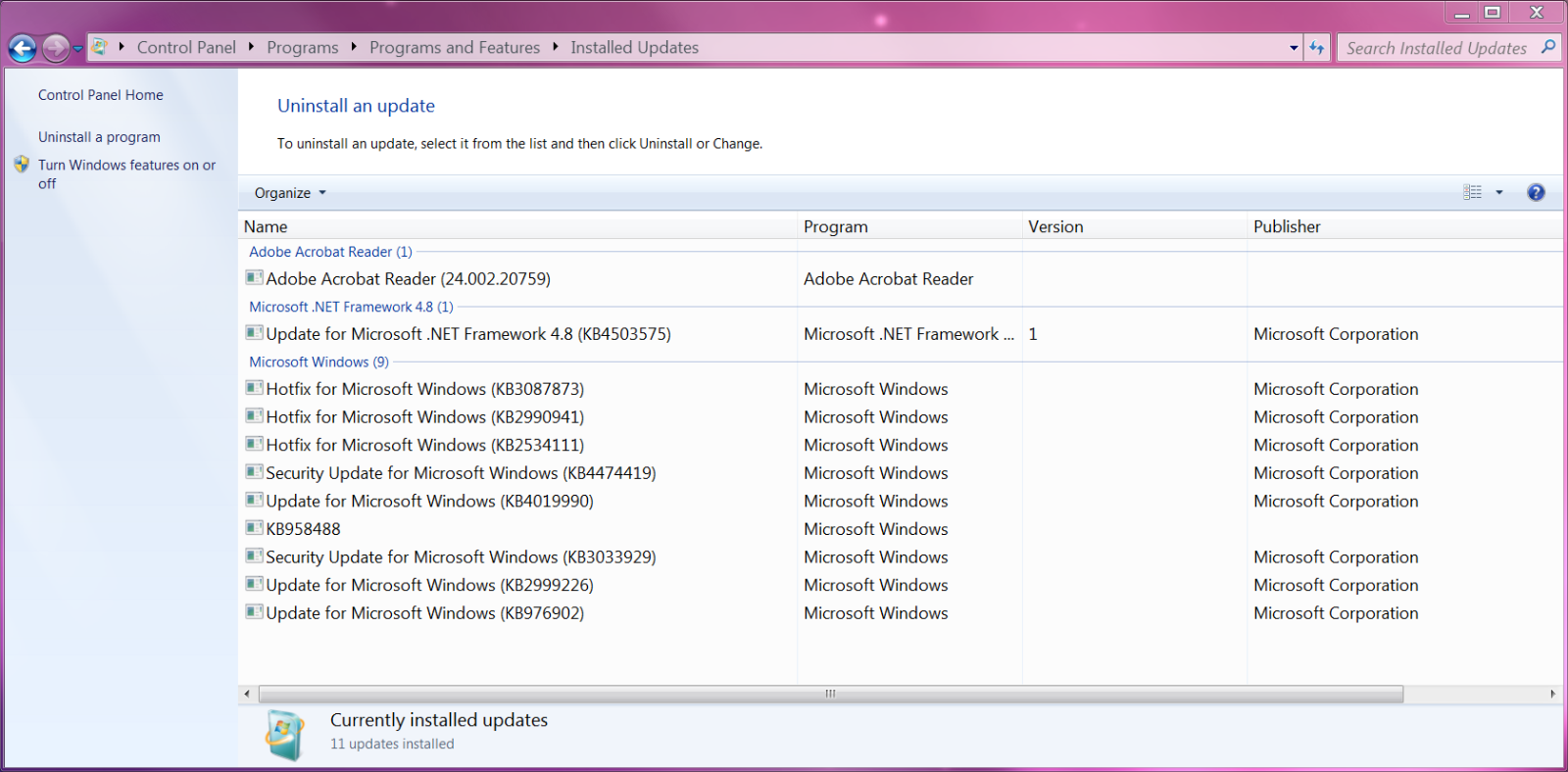Screen dimensions: 1568x772
Task: Open Control Panel Home link
Action: pos(101,95)
